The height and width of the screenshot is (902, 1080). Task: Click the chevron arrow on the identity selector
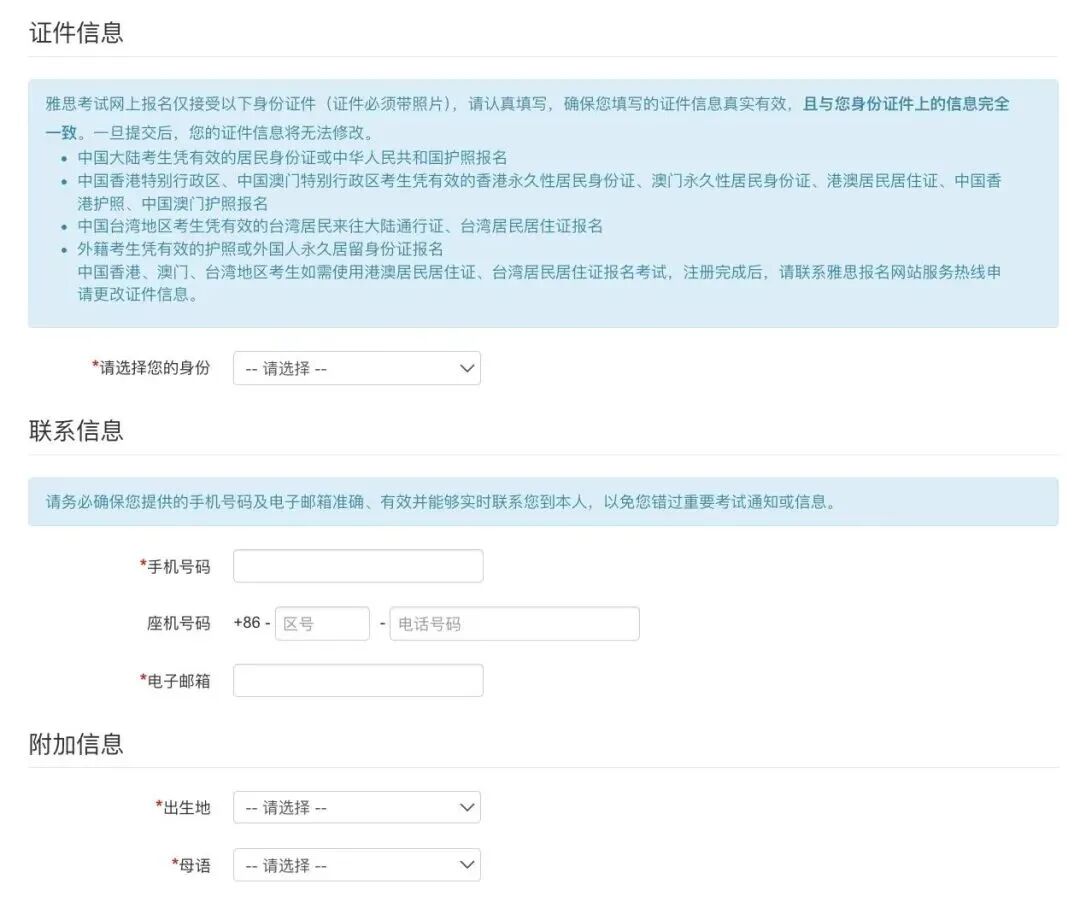coord(465,368)
